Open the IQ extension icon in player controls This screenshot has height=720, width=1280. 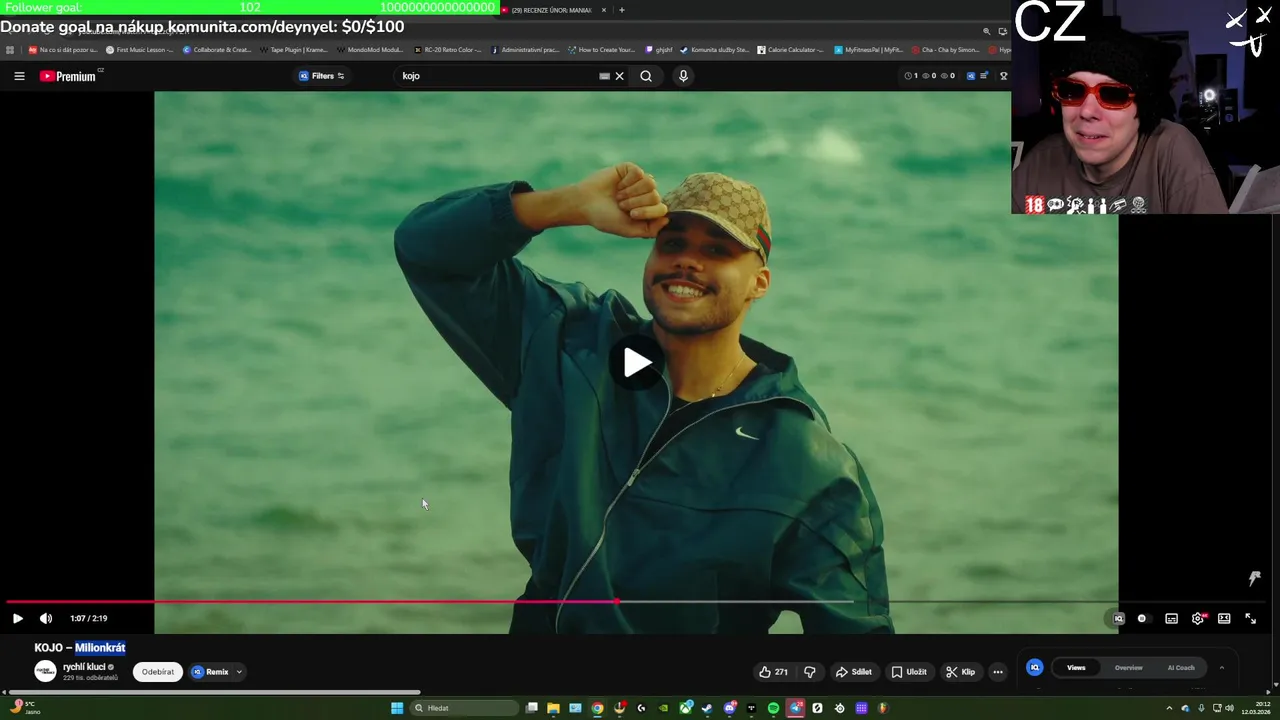pos(1118,619)
